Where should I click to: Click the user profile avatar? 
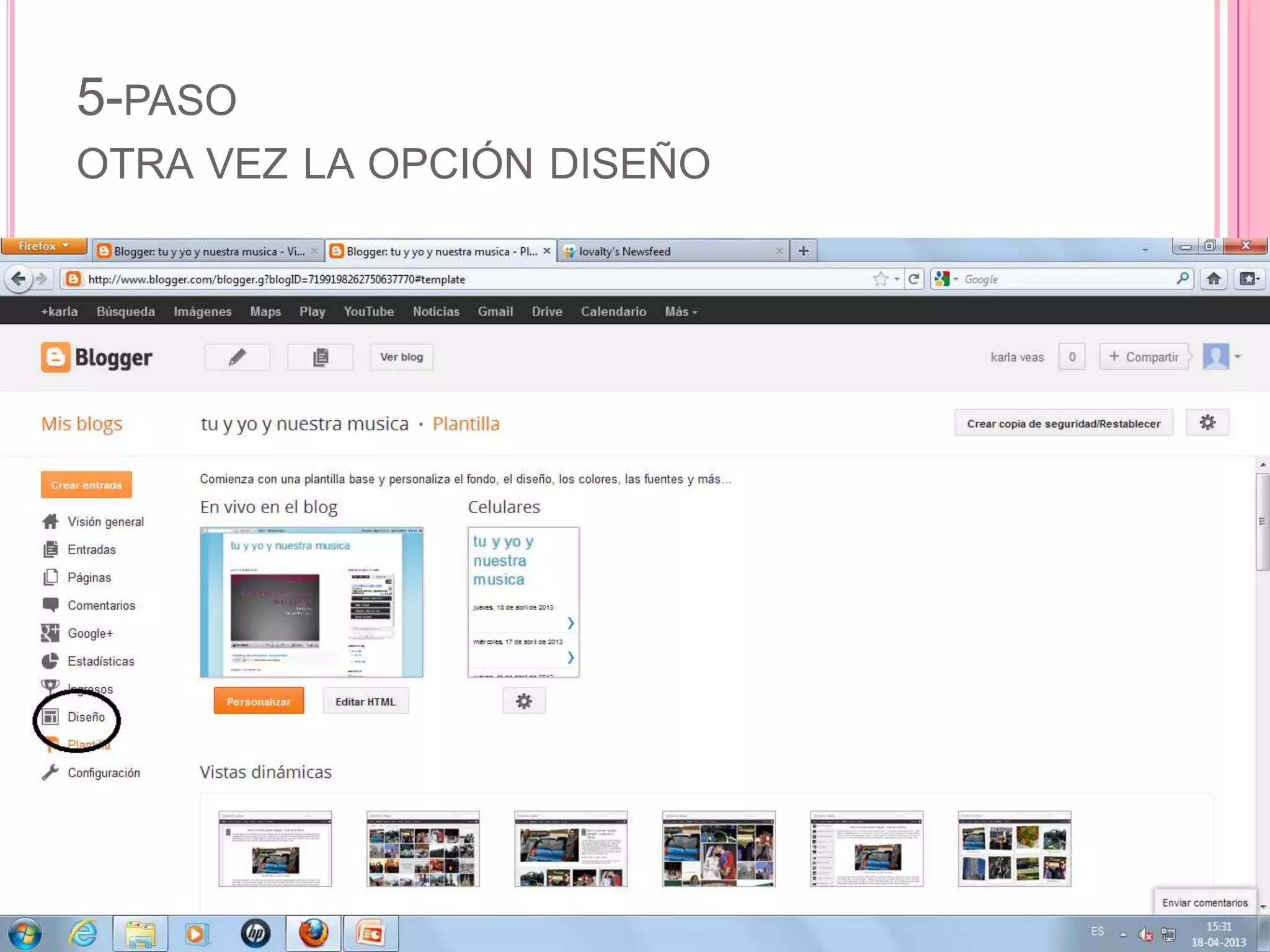[x=1215, y=356]
